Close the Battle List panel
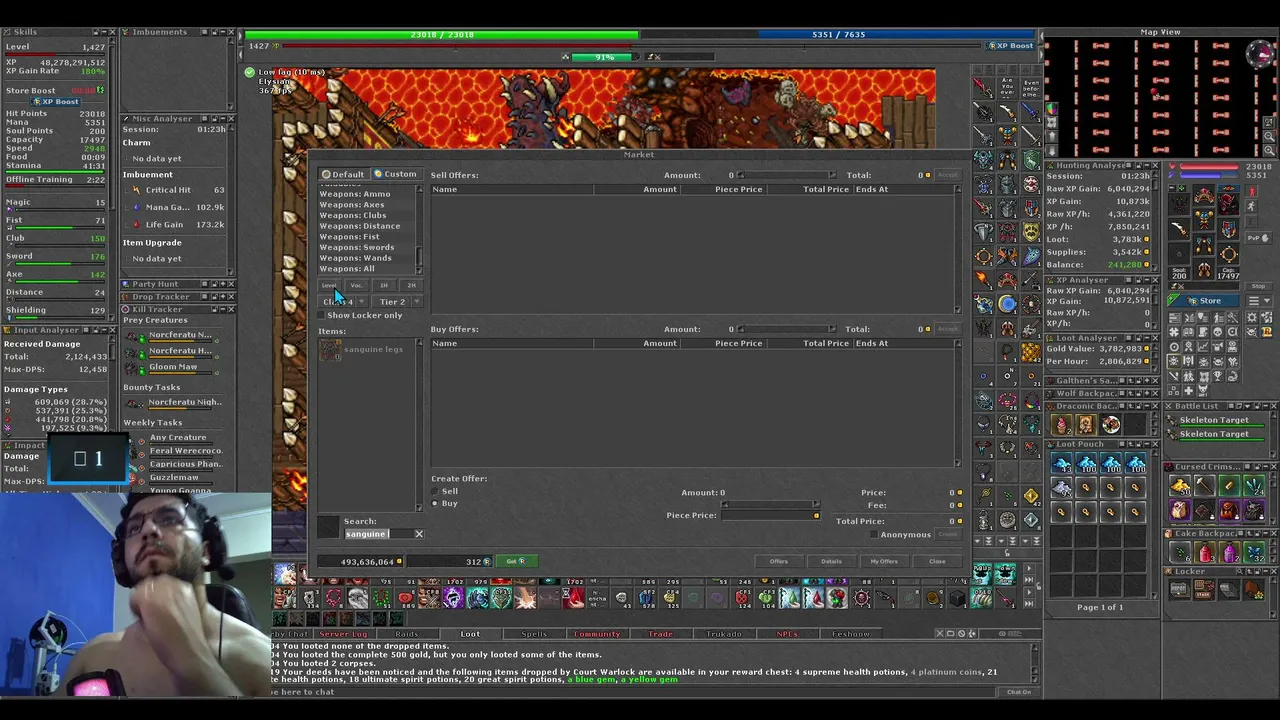The height and width of the screenshot is (720, 1280). [x=1273, y=406]
